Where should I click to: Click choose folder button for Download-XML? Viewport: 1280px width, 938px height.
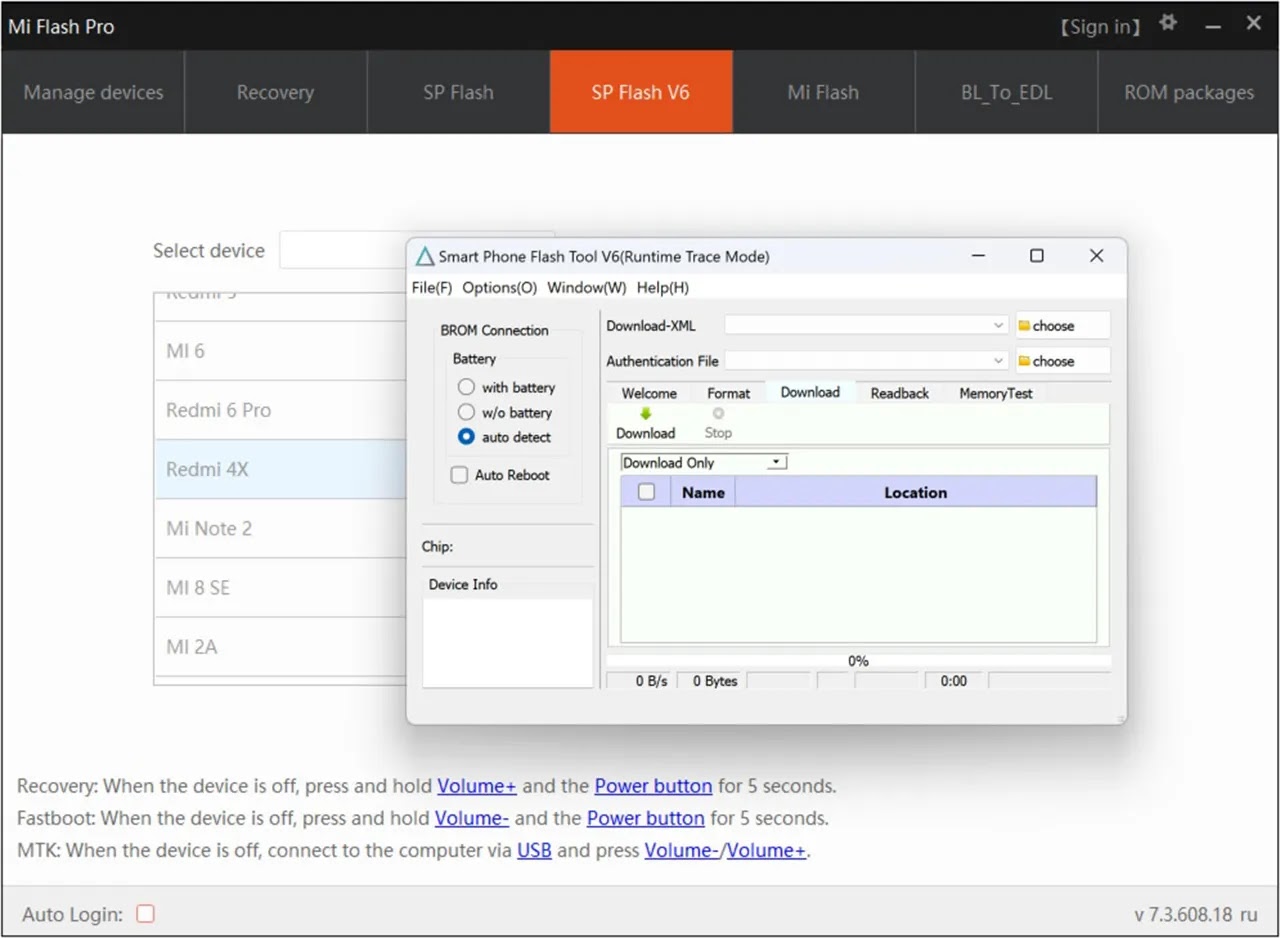click(x=1062, y=325)
